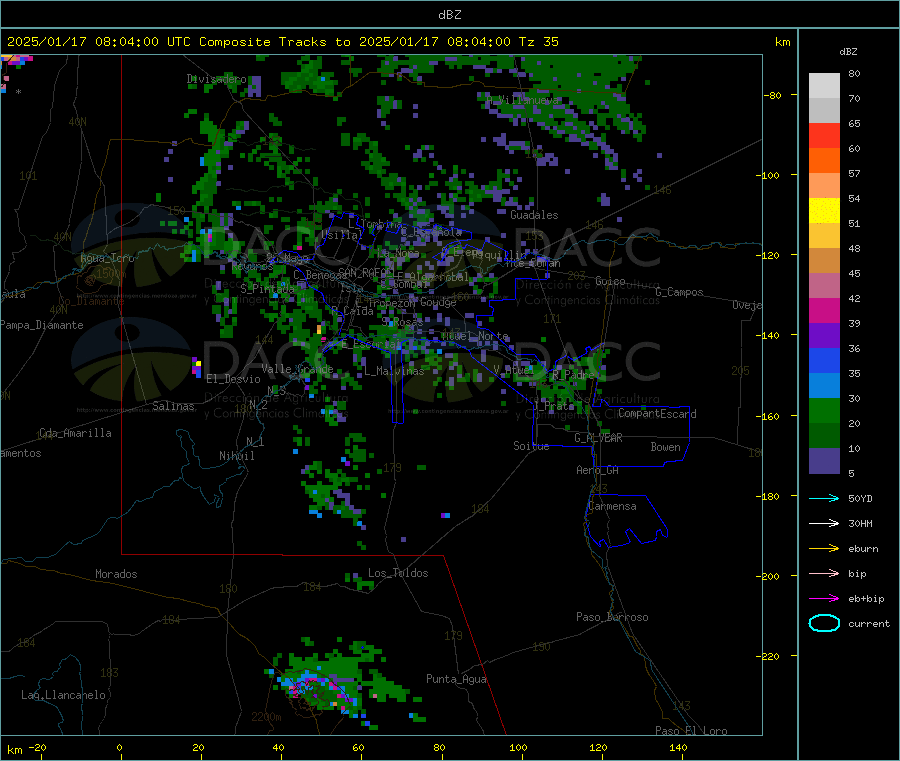Click the 60 tick on bottom axis

tap(358, 747)
